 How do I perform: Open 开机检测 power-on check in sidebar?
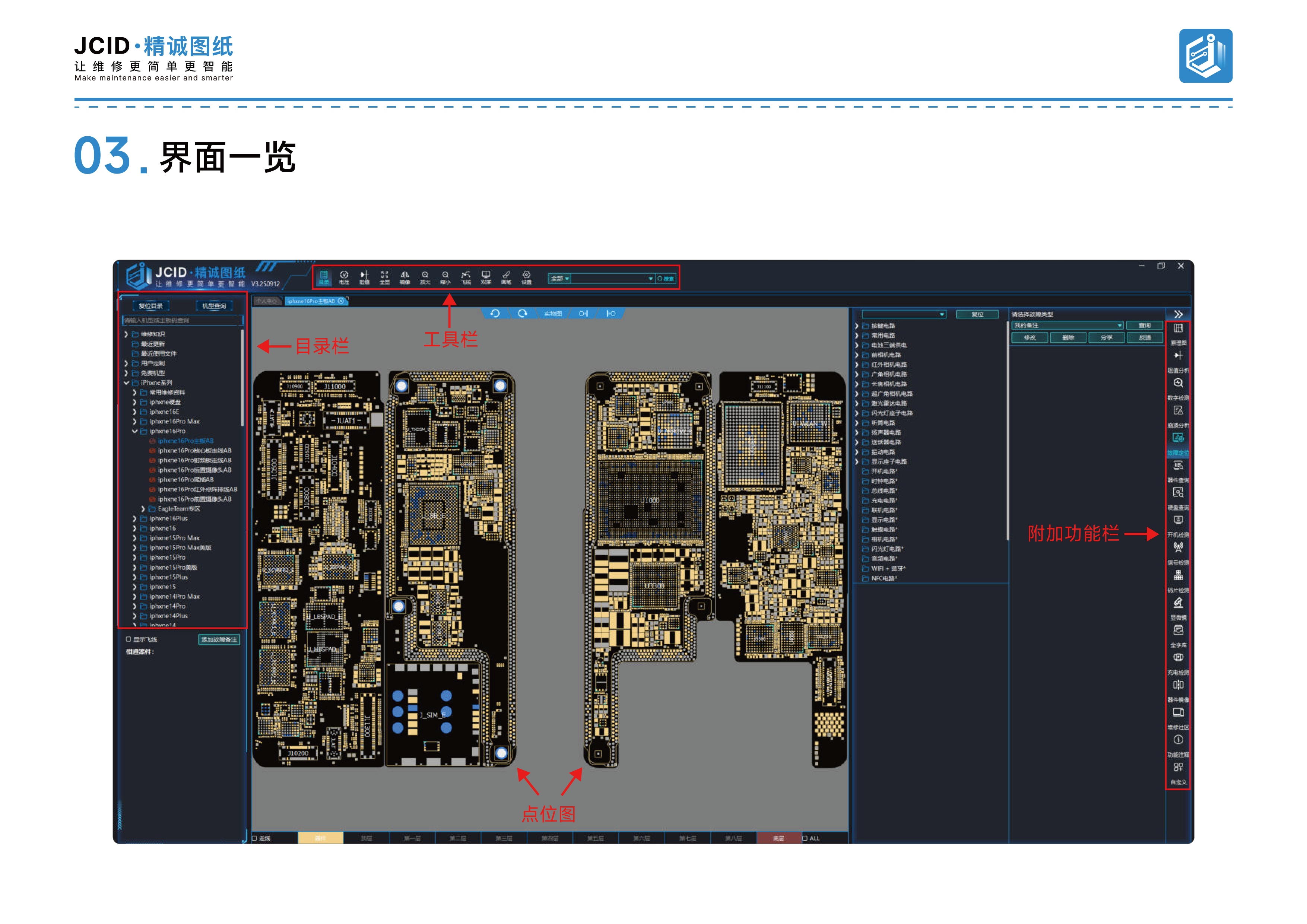pyautogui.click(x=1178, y=527)
